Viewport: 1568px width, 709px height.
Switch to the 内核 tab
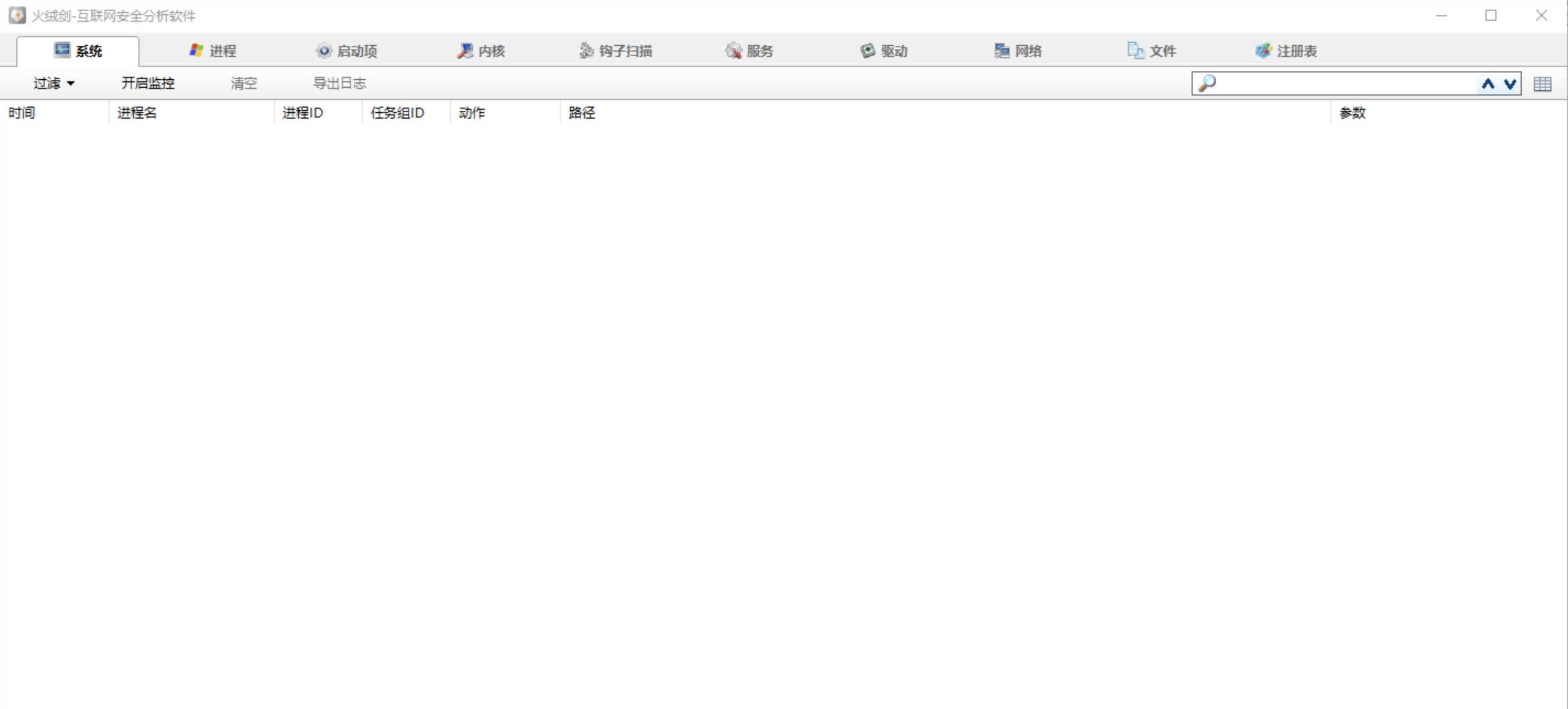click(481, 51)
